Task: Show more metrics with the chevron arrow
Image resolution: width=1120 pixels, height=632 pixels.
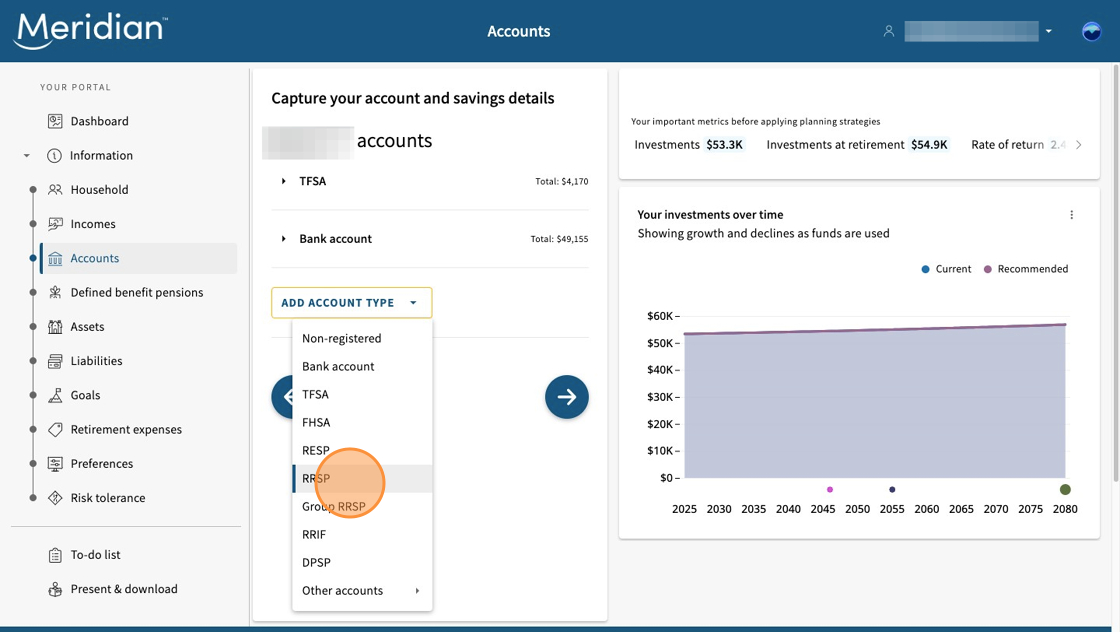Action: (1079, 145)
